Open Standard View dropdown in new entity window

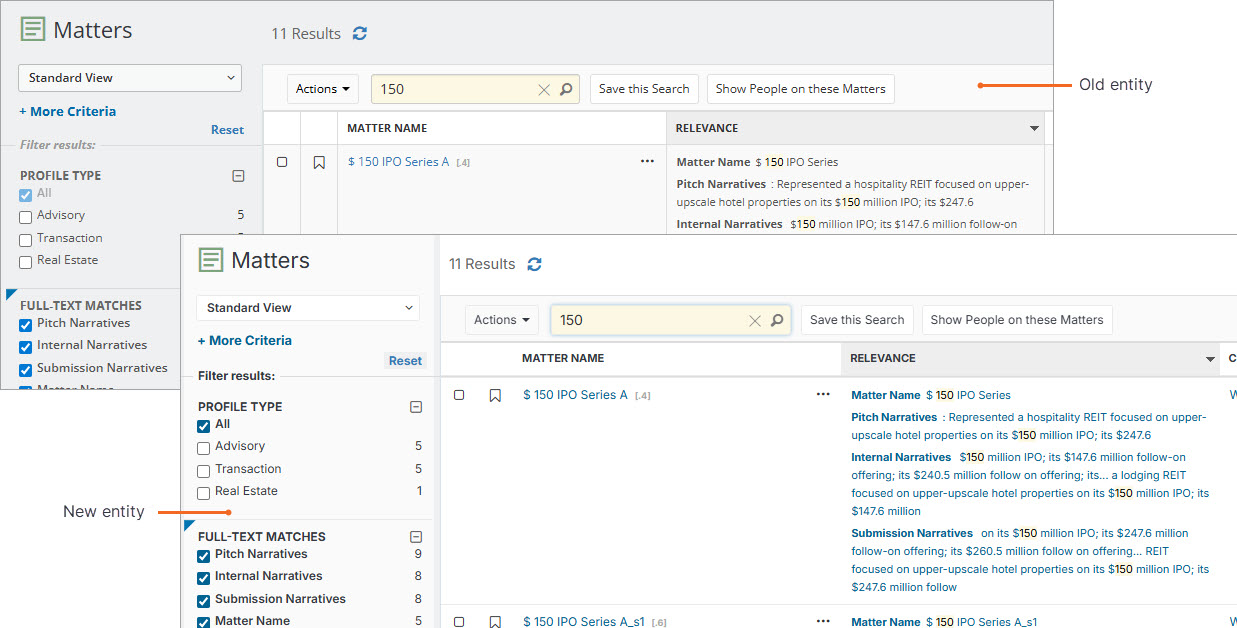(308, 308)
